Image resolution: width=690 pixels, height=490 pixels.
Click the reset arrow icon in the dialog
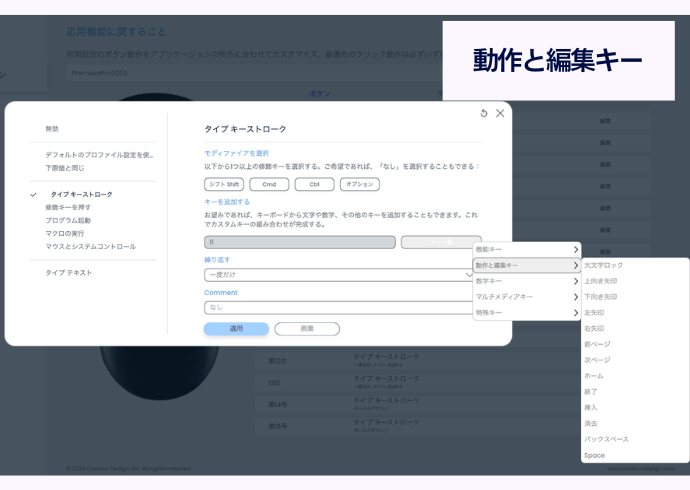(484, 114)
